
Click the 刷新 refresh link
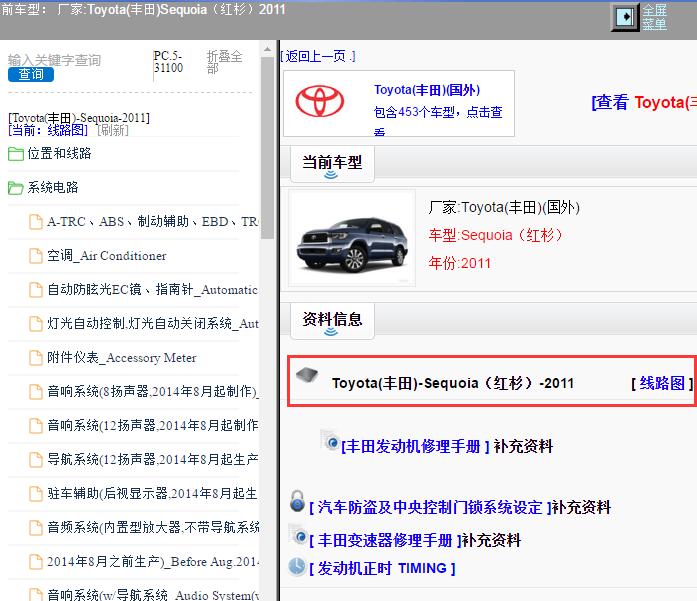pos(112,130)
